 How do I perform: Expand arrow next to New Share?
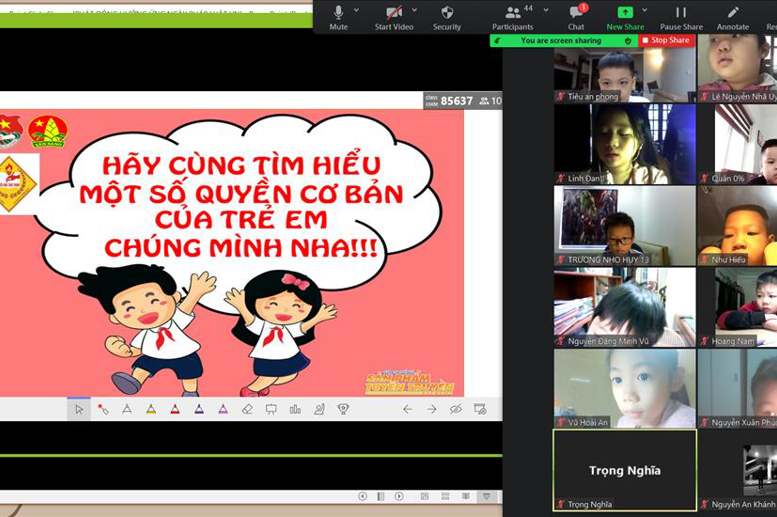point(645,10)
